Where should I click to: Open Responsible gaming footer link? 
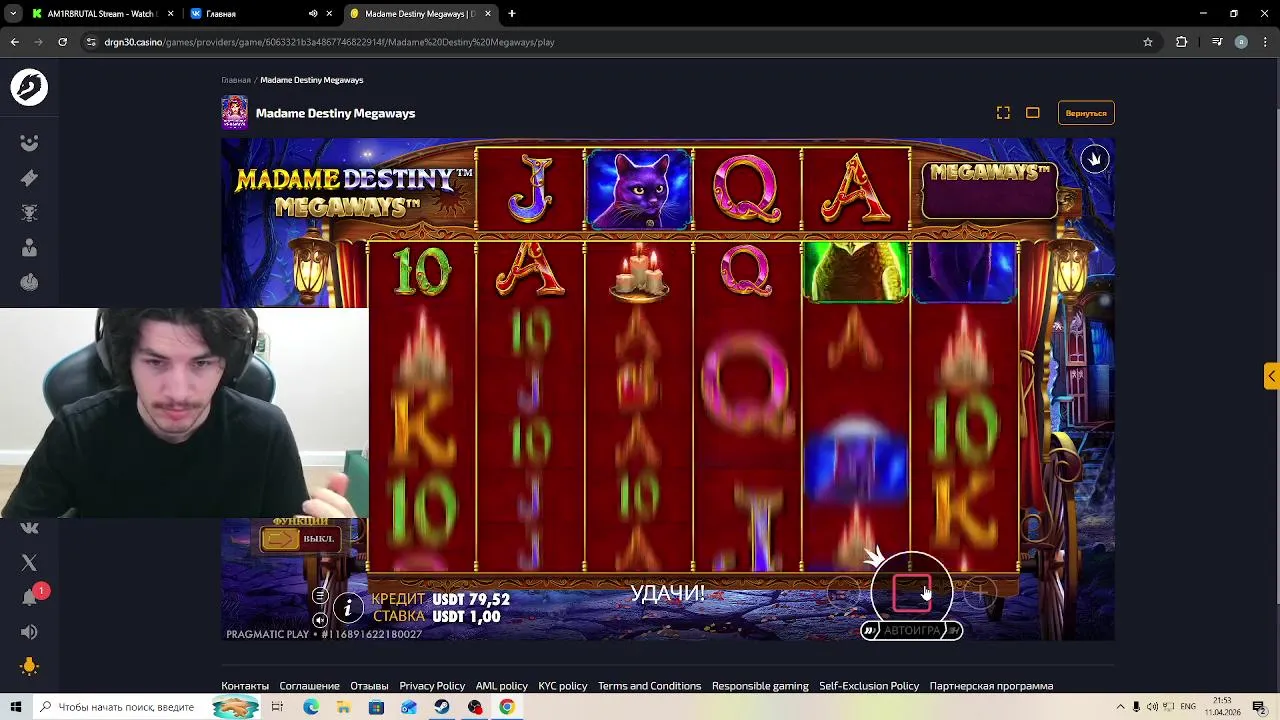(760, 686)
